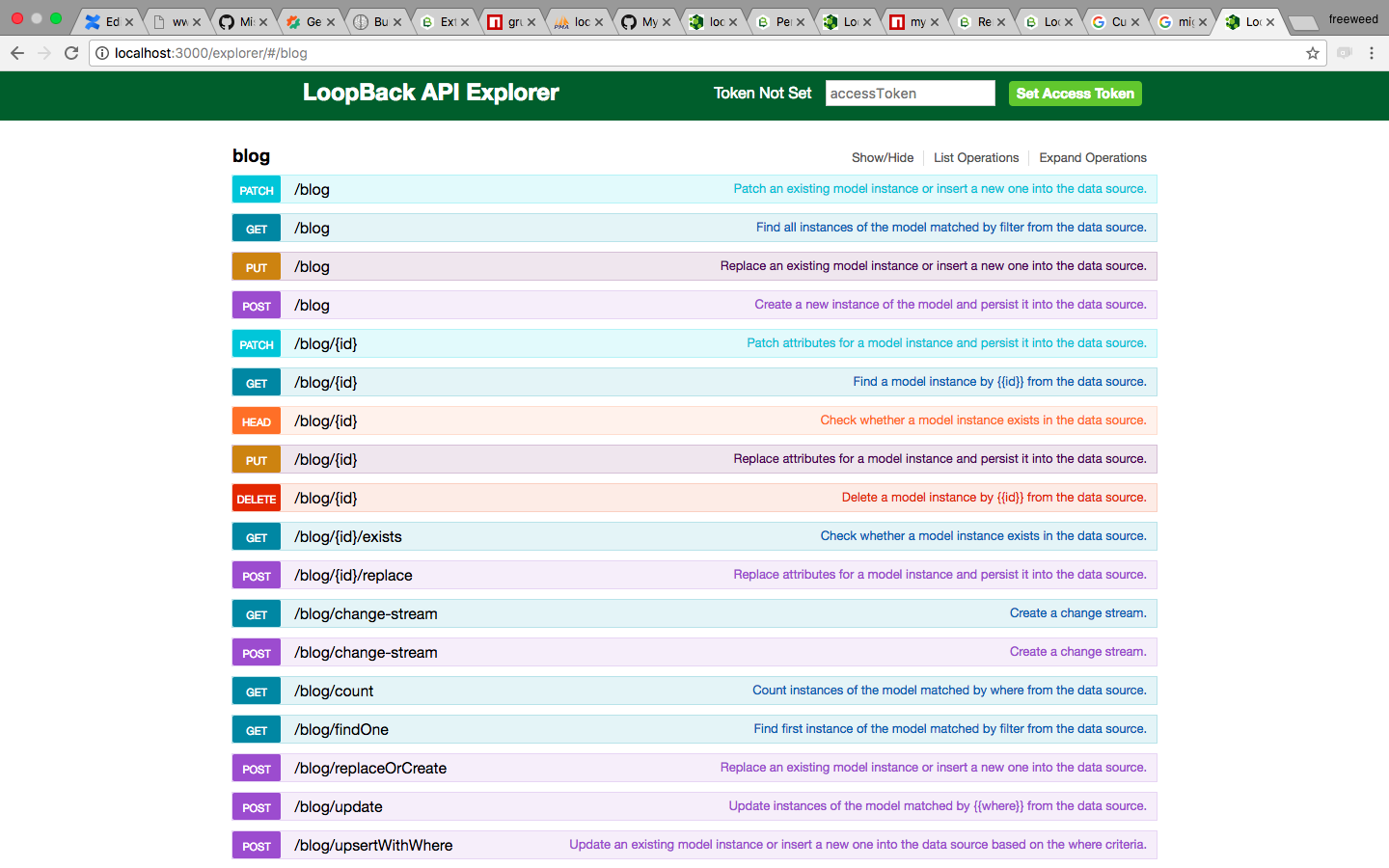Click the 'blog' resource heading
The width and height of the screenshot is (1389, 868).
(x=251, y=156)
